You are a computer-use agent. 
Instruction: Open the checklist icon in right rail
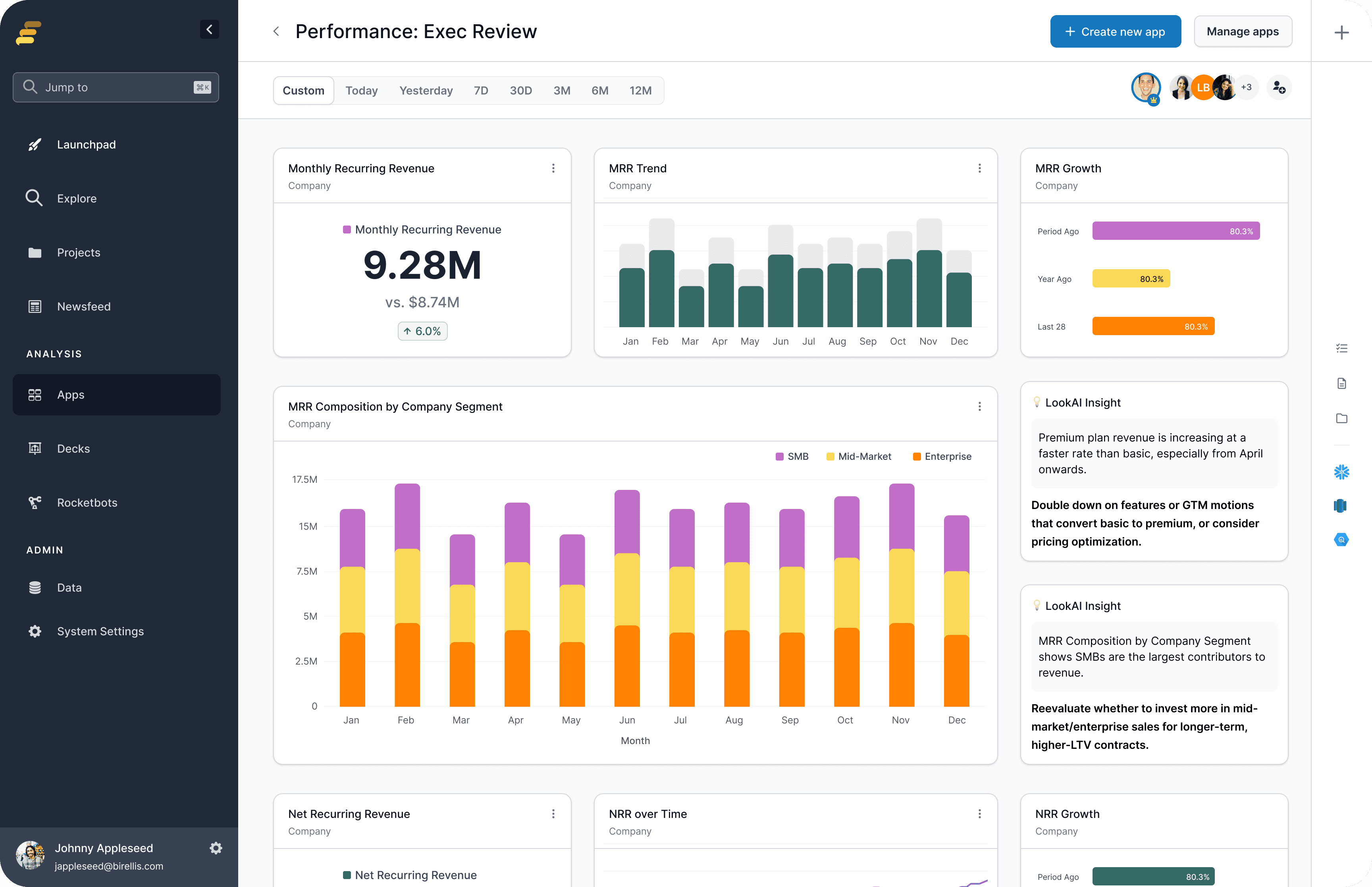1341,349
